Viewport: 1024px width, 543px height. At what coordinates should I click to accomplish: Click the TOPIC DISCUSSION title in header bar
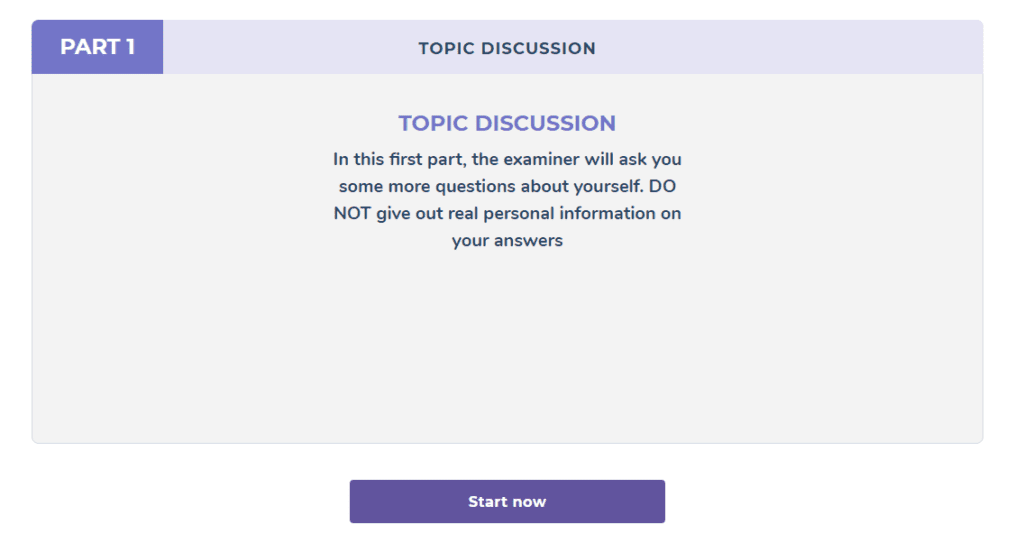tap(507, 48)
